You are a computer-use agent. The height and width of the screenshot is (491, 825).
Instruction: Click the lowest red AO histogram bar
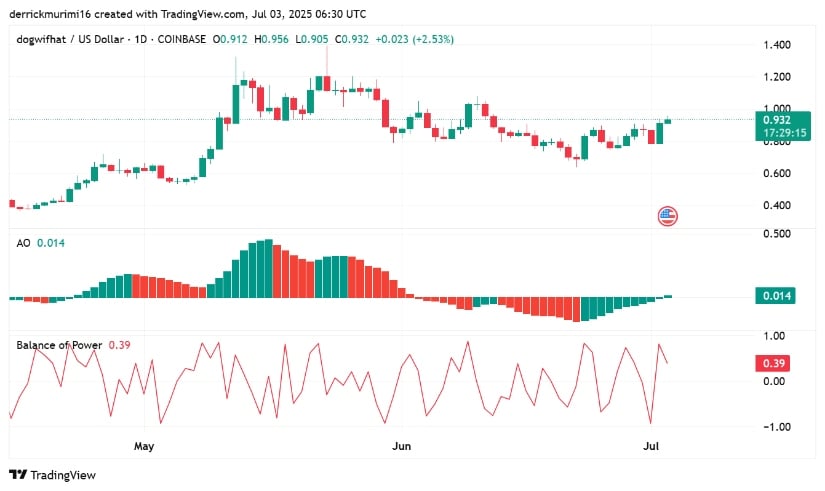[576, 309]
